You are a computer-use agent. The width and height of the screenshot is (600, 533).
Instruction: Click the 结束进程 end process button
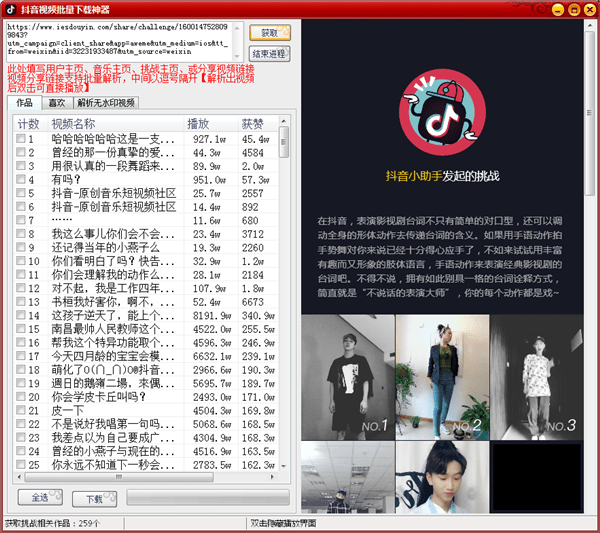(x=270, y=54)
